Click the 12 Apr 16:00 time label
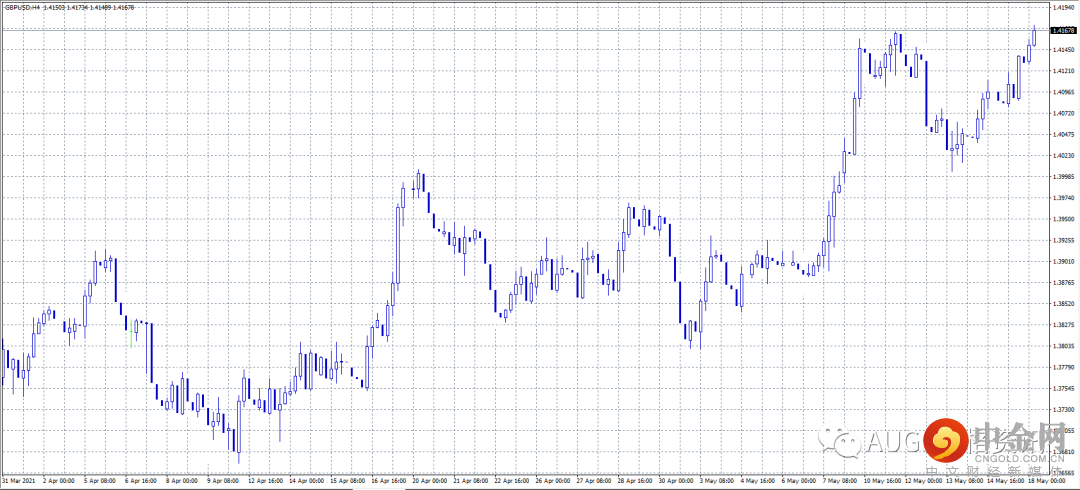The image size is (1080, 490). tap(267, 480)
